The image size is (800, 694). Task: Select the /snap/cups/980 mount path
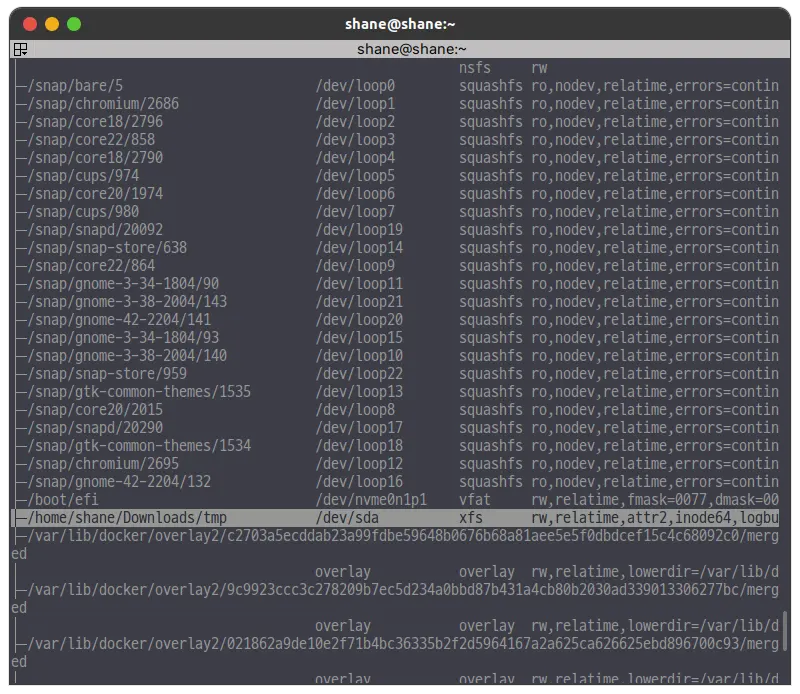[83, 212]
